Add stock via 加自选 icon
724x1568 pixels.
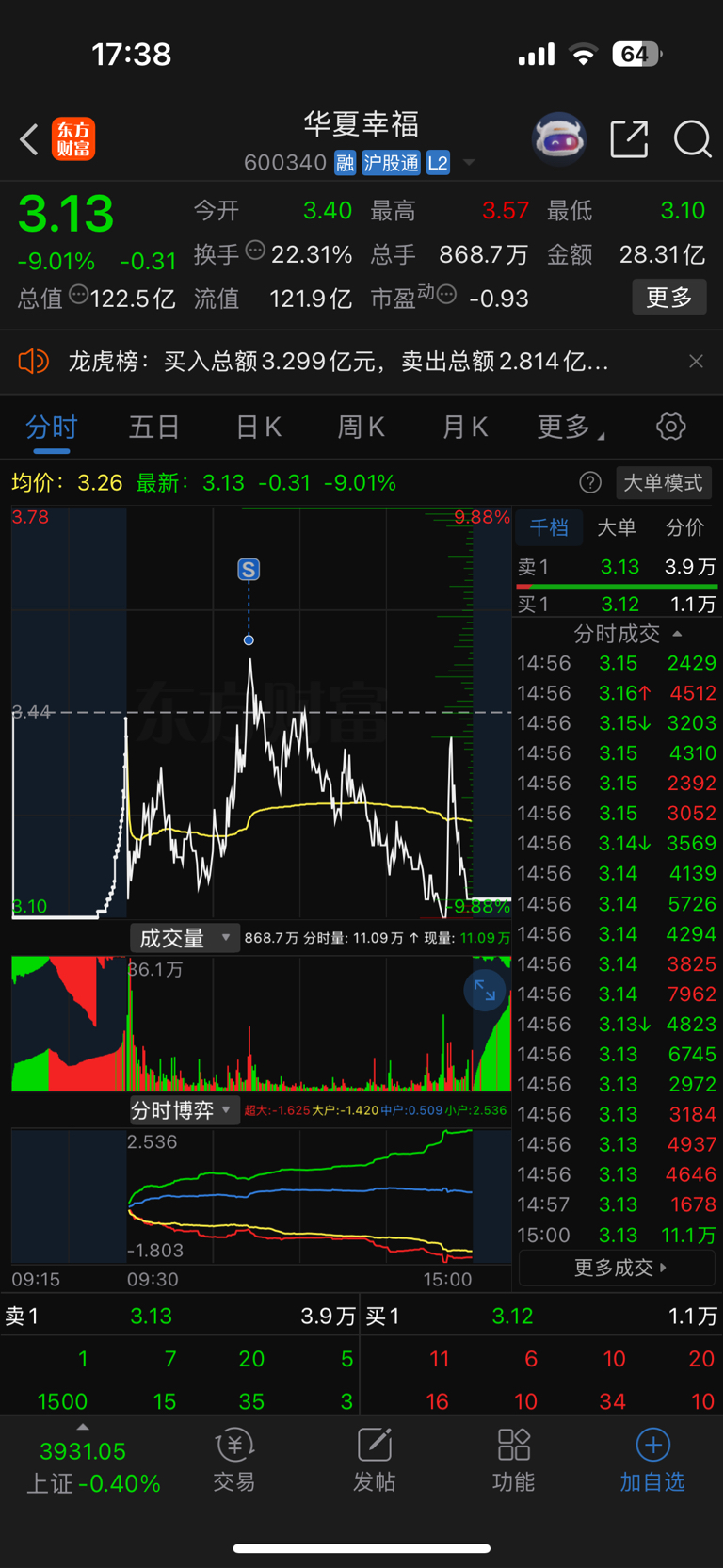coord(652,1460)
